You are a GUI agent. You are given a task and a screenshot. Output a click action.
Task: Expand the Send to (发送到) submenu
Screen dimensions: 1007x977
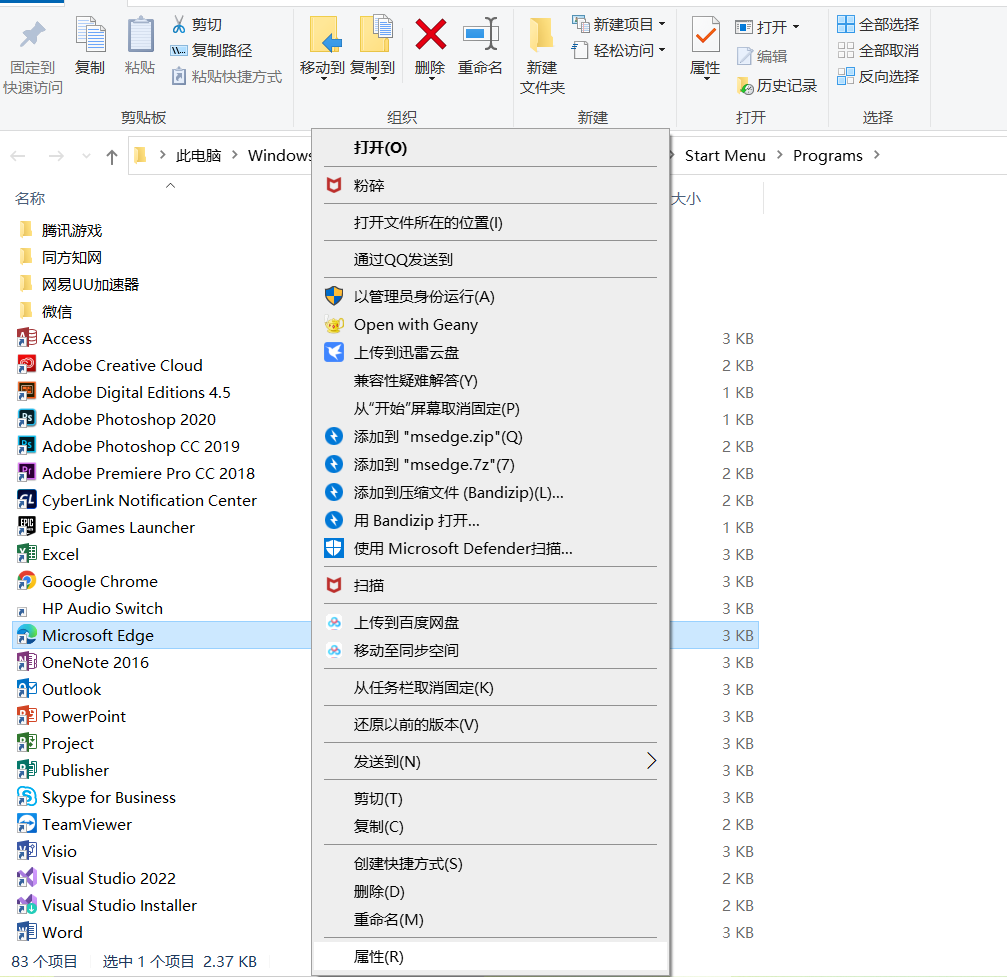pos(491,762)
